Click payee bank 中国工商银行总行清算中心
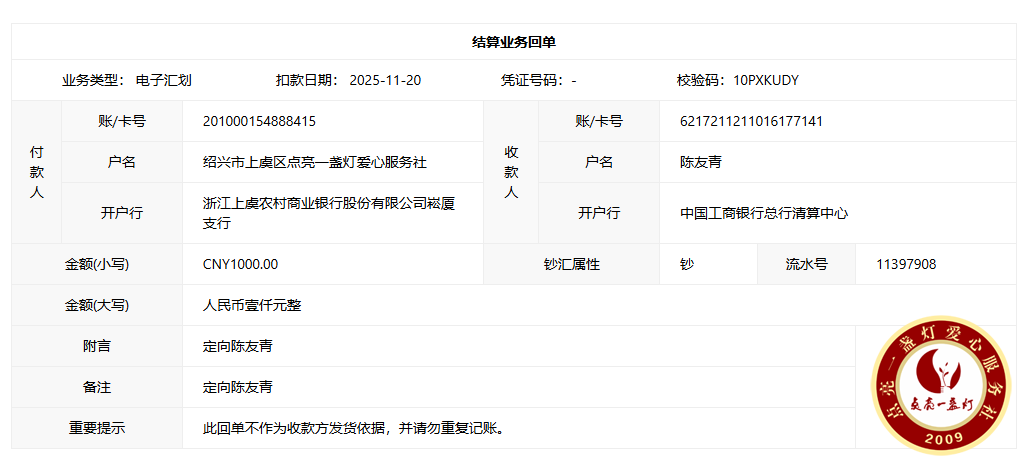The height and width of the screenshot is (467, 1021). pos(764,213)
